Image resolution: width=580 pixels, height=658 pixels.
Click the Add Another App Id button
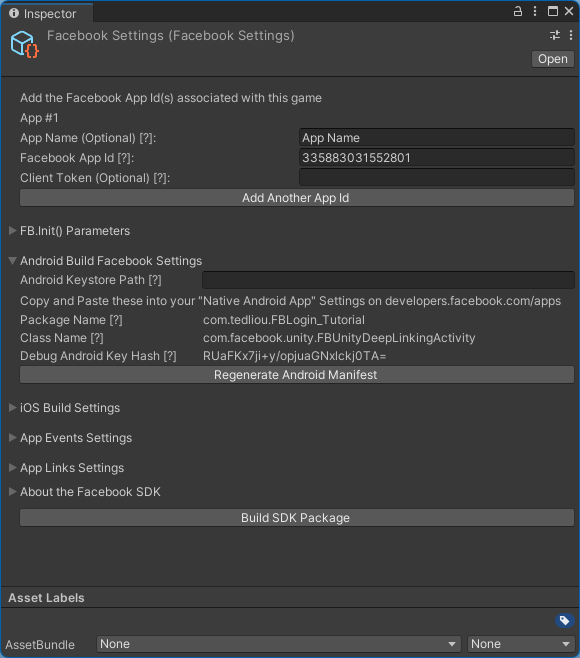point(297,198)
